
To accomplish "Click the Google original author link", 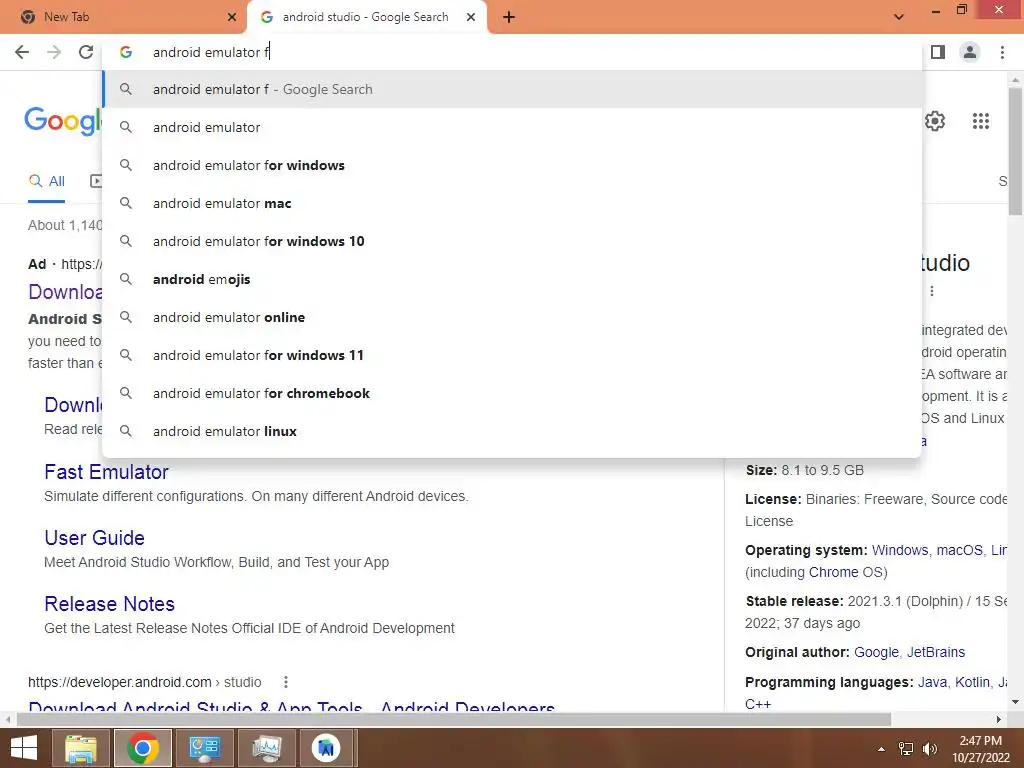I will pyautogui.click(x=876, y=652).
